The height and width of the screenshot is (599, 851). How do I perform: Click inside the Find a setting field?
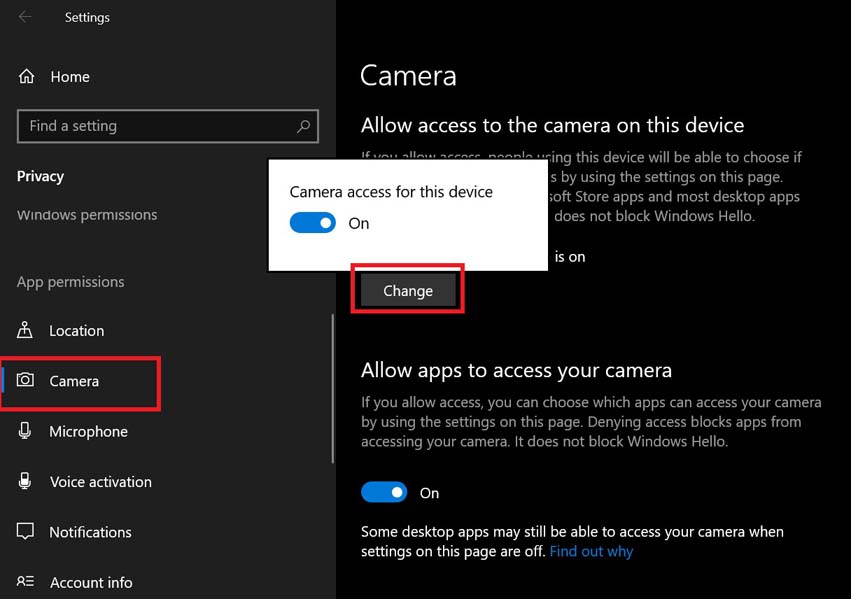click(x=150, y=126)
